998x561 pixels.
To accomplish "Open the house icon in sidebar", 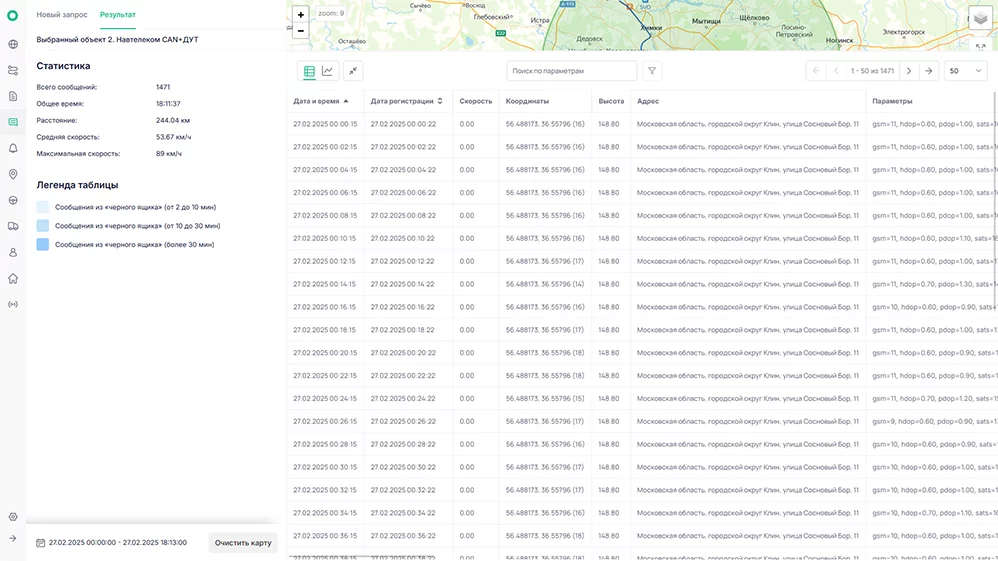I will click(13, 278).
